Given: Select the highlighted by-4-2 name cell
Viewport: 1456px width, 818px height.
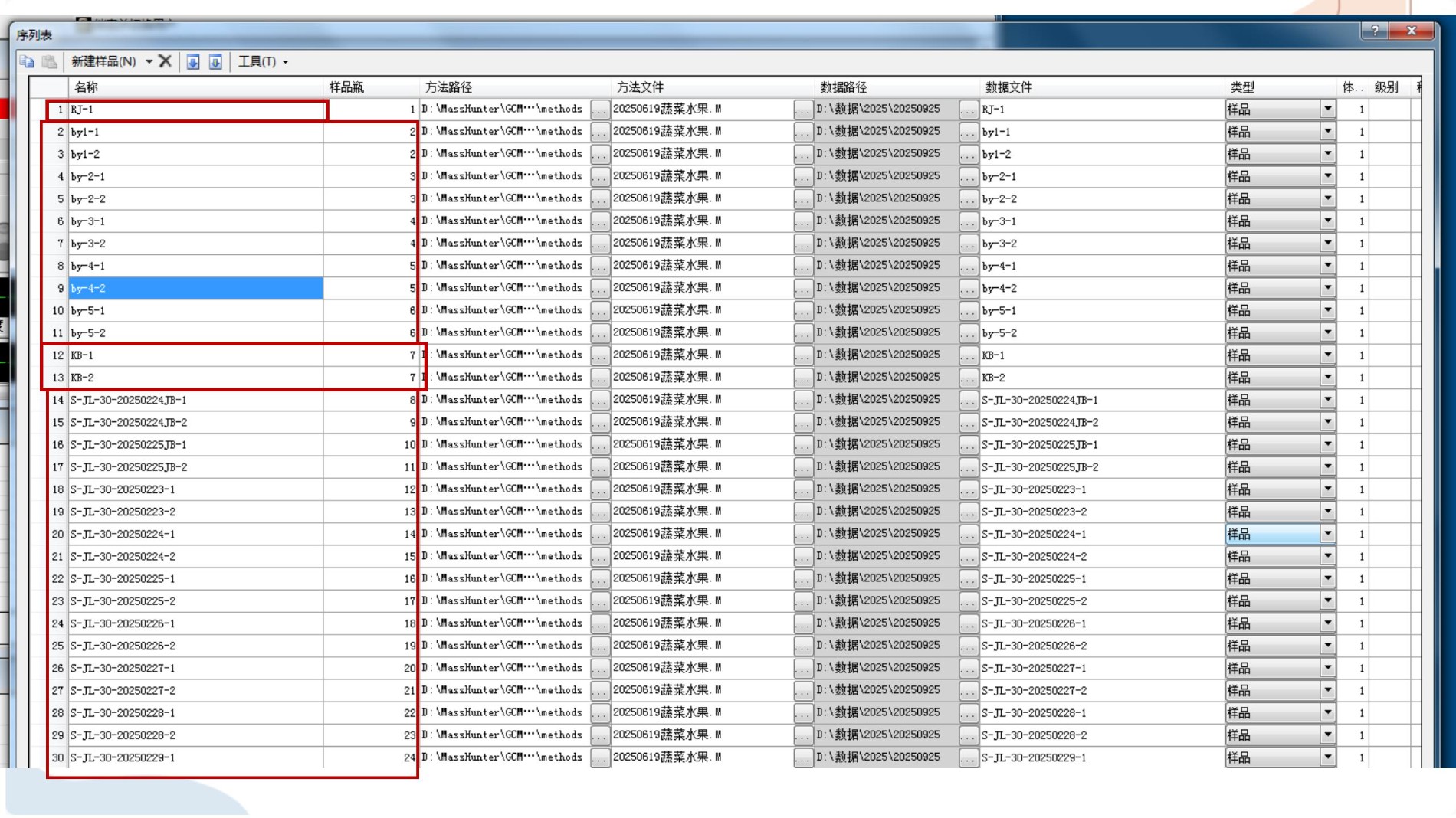Looking at the screenshot, I should (195, 289).
